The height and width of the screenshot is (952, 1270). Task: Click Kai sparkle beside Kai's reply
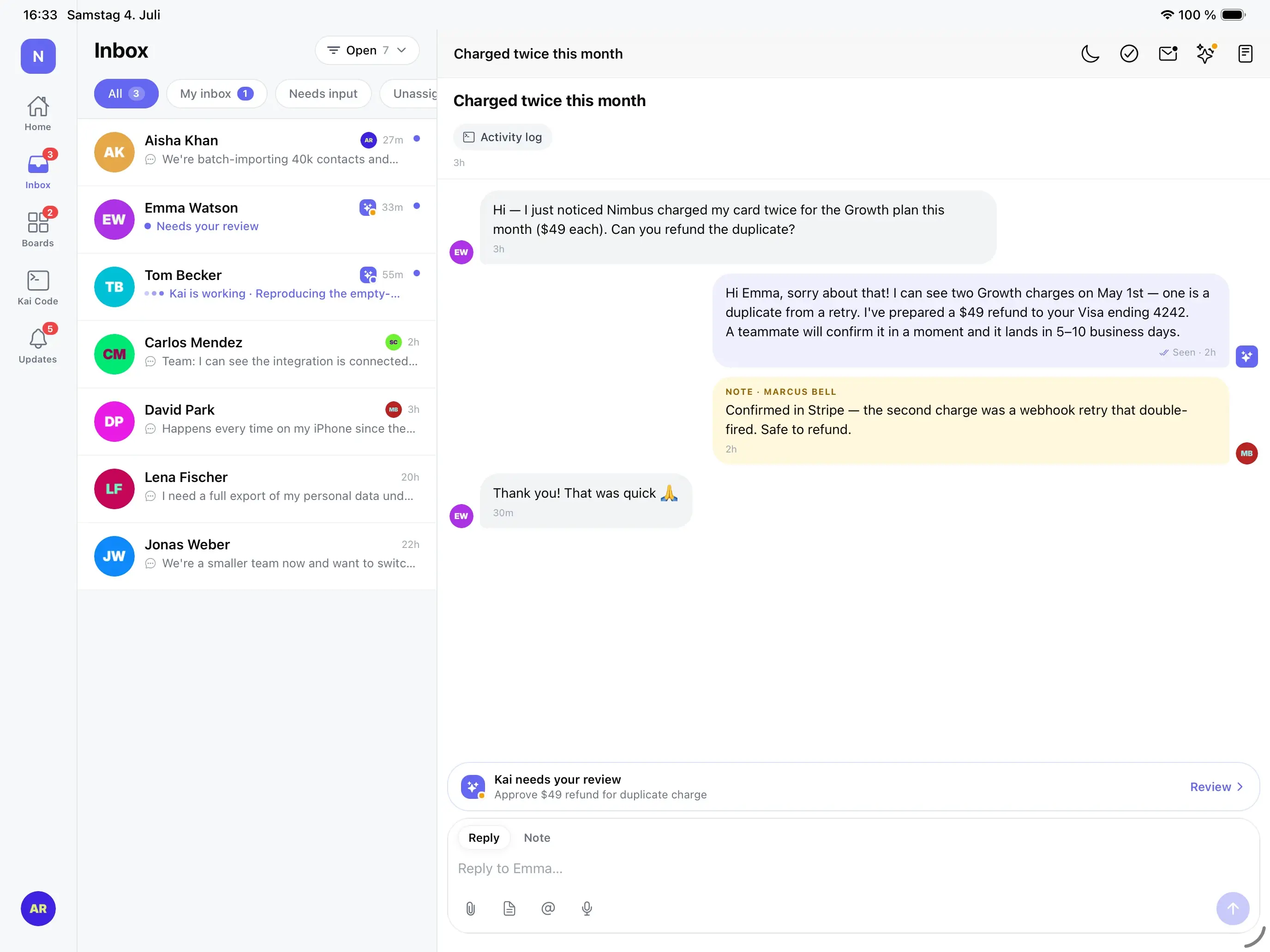click(1246, 357)
